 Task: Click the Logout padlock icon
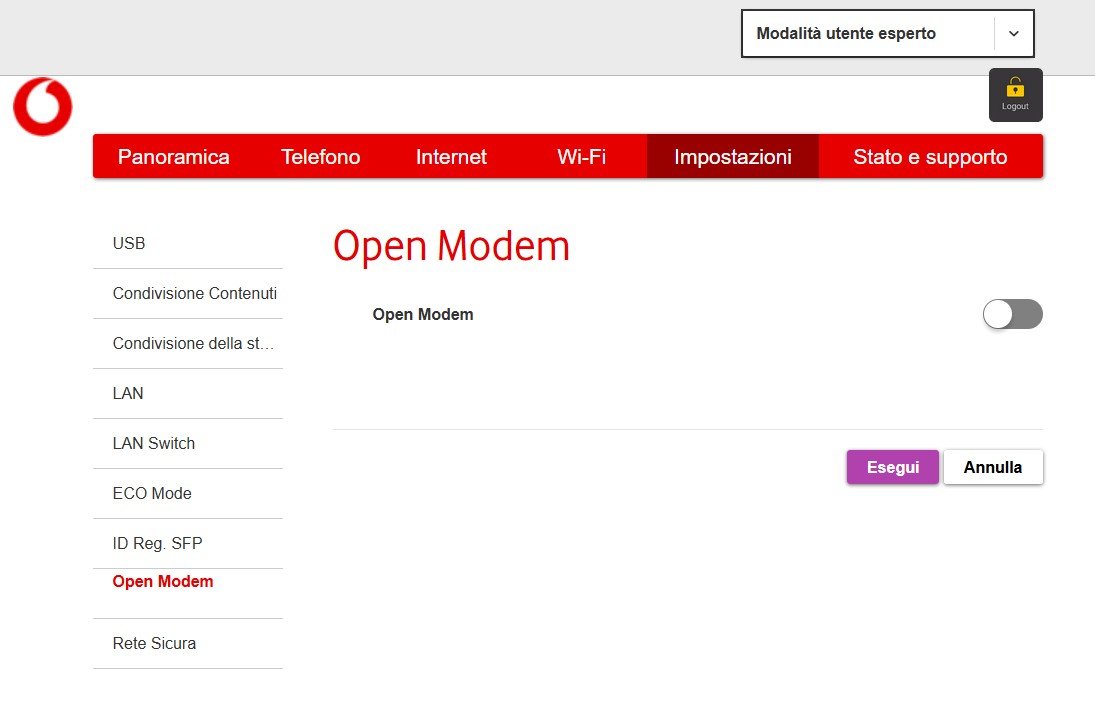[x=1015, y=88]
